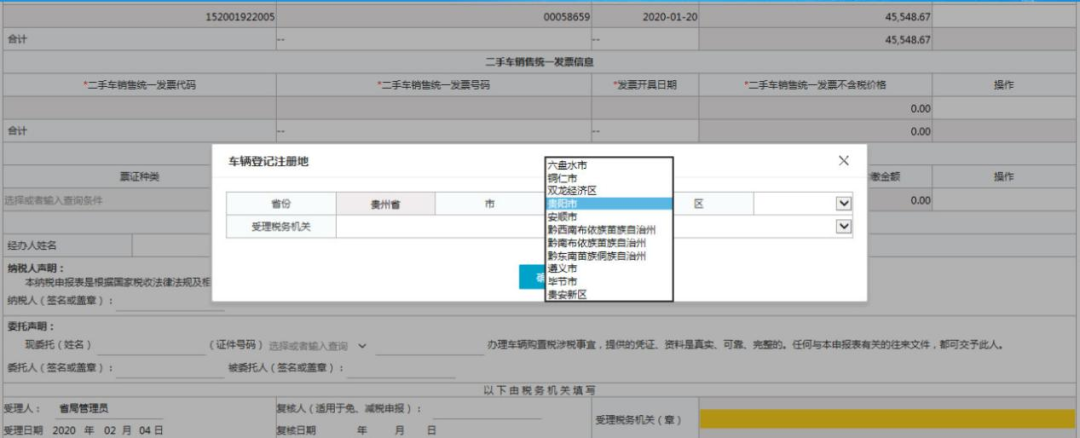The height and width of the screenshot is (438, 1080).
Task: Click the 二手车销售统一发票信息 section header
Action: (x=539, y=63)
